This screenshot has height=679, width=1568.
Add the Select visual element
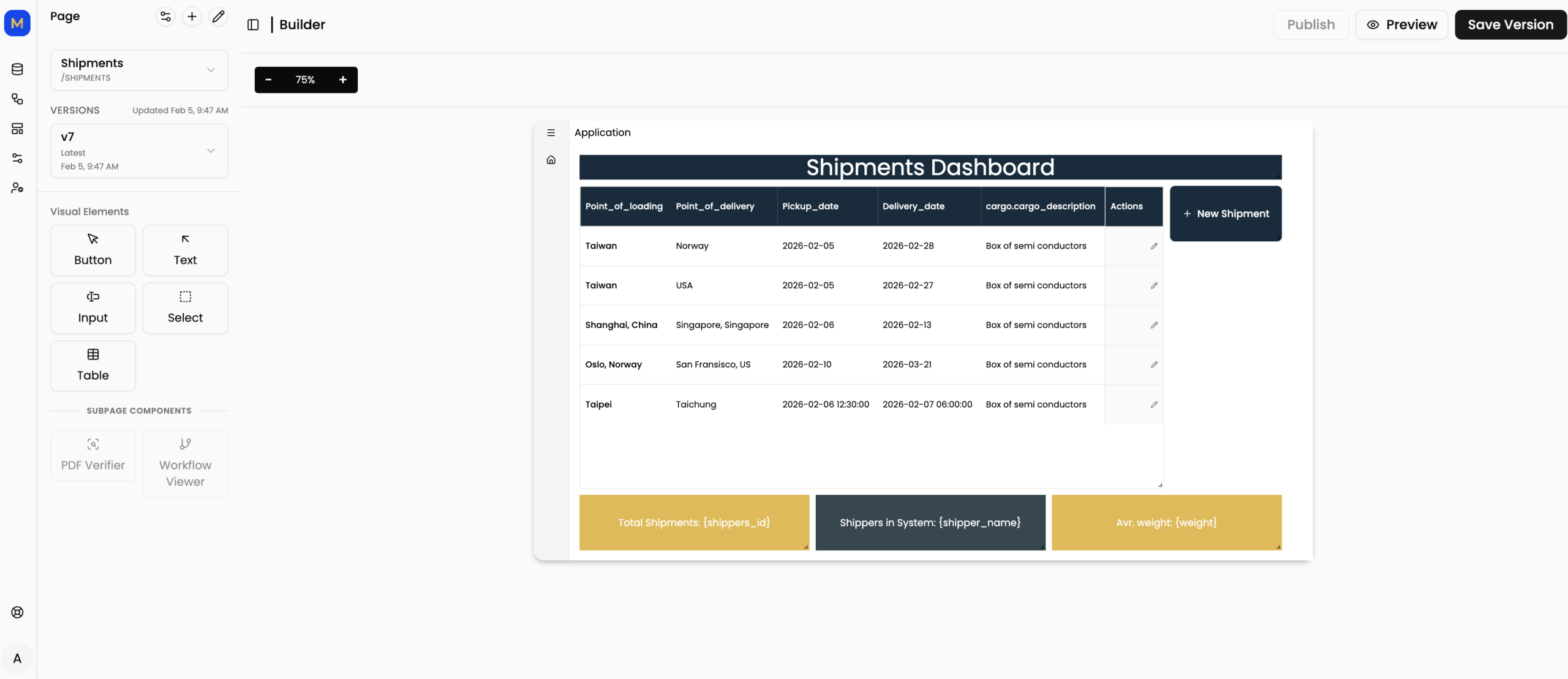coord(185,308)
